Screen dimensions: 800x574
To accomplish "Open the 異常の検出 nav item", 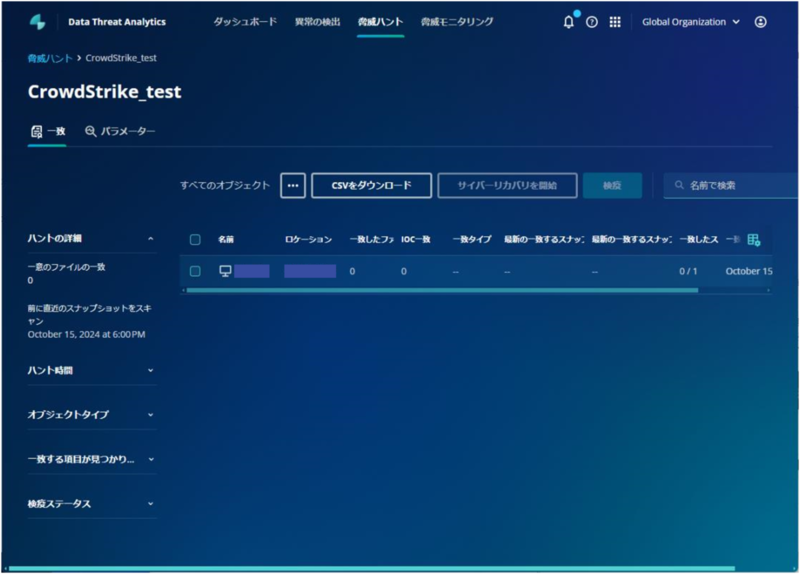I will pyautogui.click(x=317, y=22).
